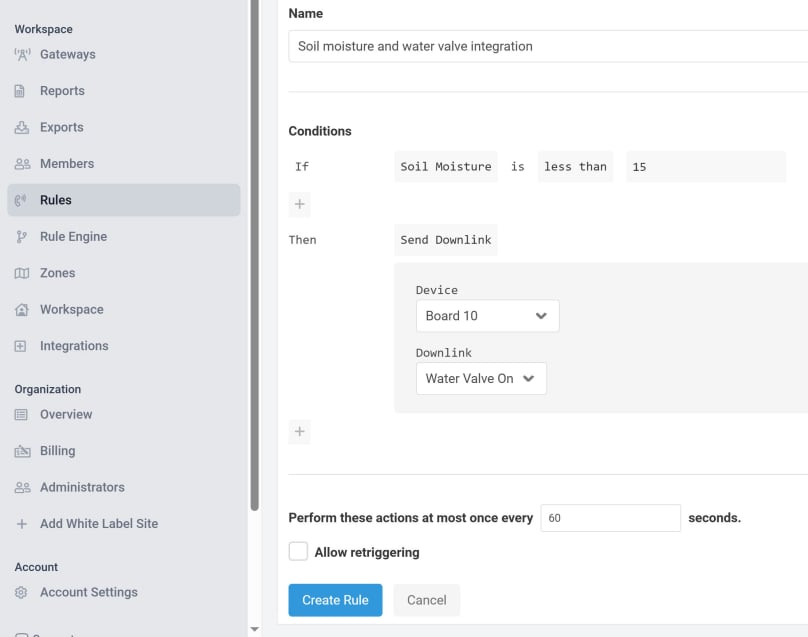The width and height of the screenshot is (808, 637).
Task: Open Account Settings link
Action: tap(89, 593)
